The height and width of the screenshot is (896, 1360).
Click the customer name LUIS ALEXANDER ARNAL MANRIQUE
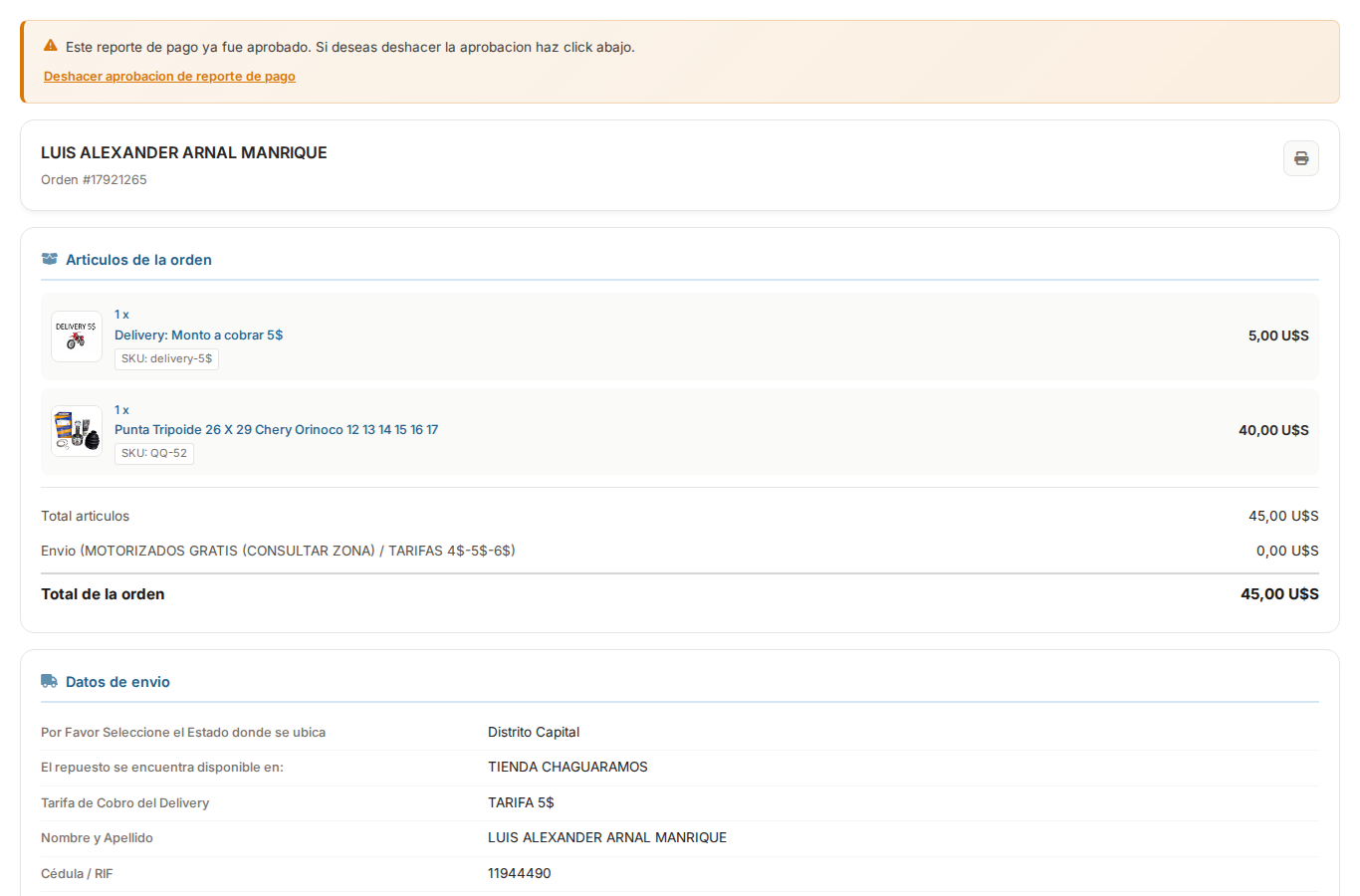[183, 152]
